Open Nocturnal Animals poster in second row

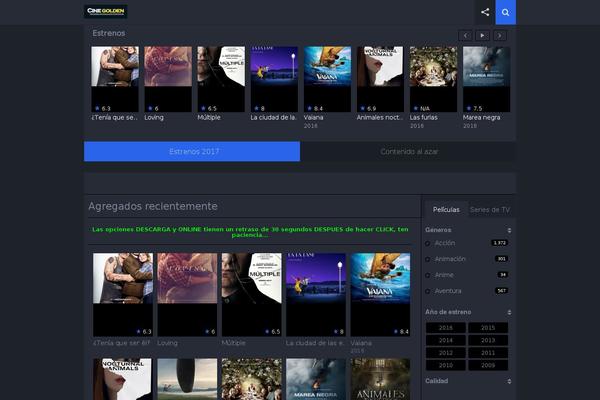(x=123, y=379)
